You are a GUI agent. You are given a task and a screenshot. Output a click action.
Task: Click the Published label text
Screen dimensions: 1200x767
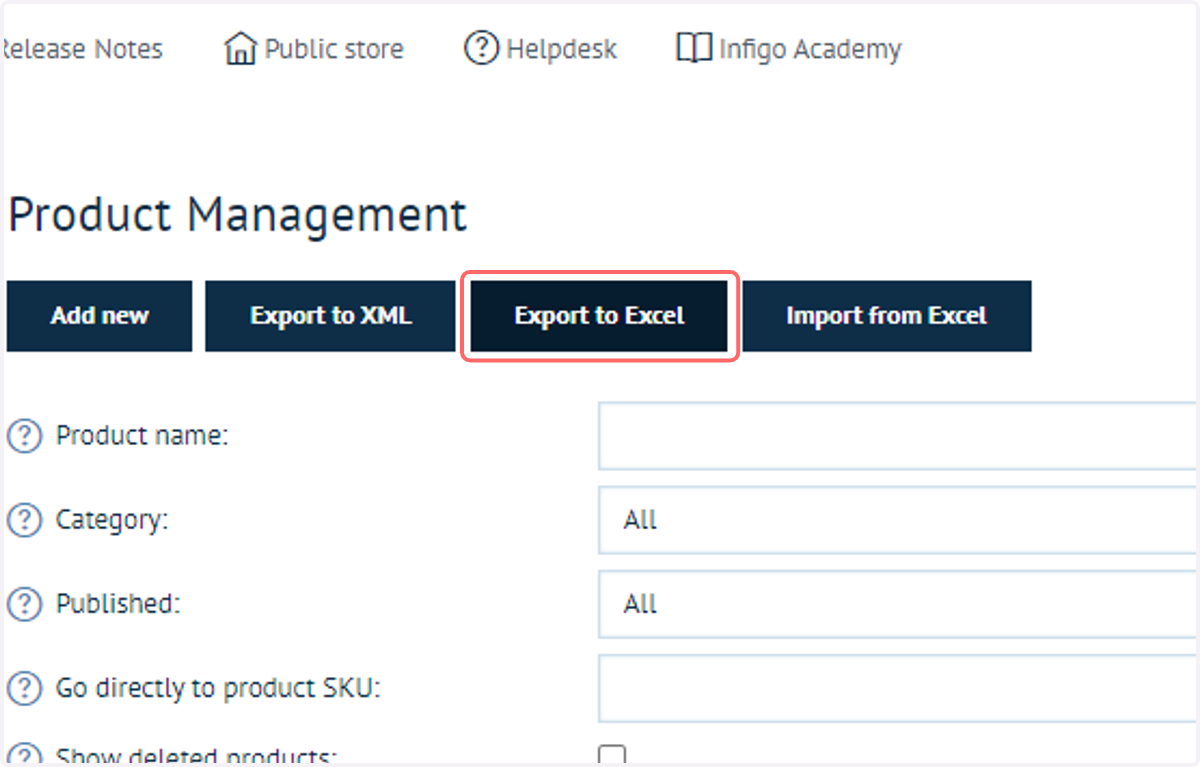coord(118,604)
